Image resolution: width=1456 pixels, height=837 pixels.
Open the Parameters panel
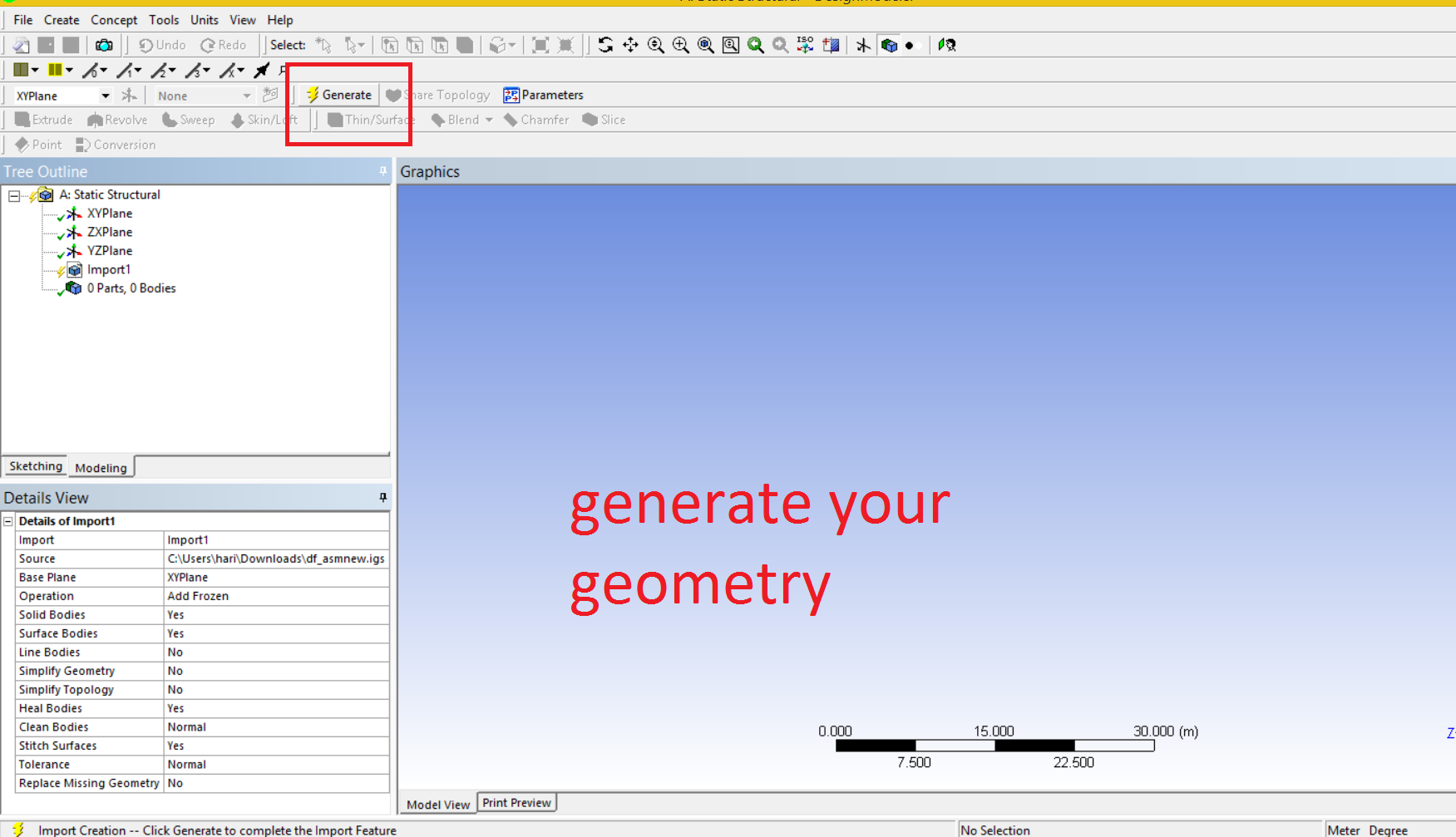543,95
